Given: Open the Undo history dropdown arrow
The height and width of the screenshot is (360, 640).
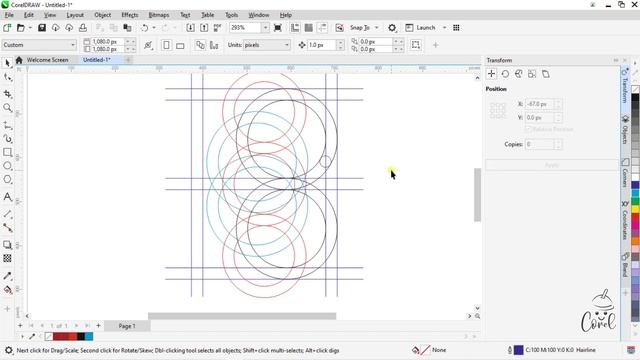Looking at the screenshot, I should pos(154,28).
